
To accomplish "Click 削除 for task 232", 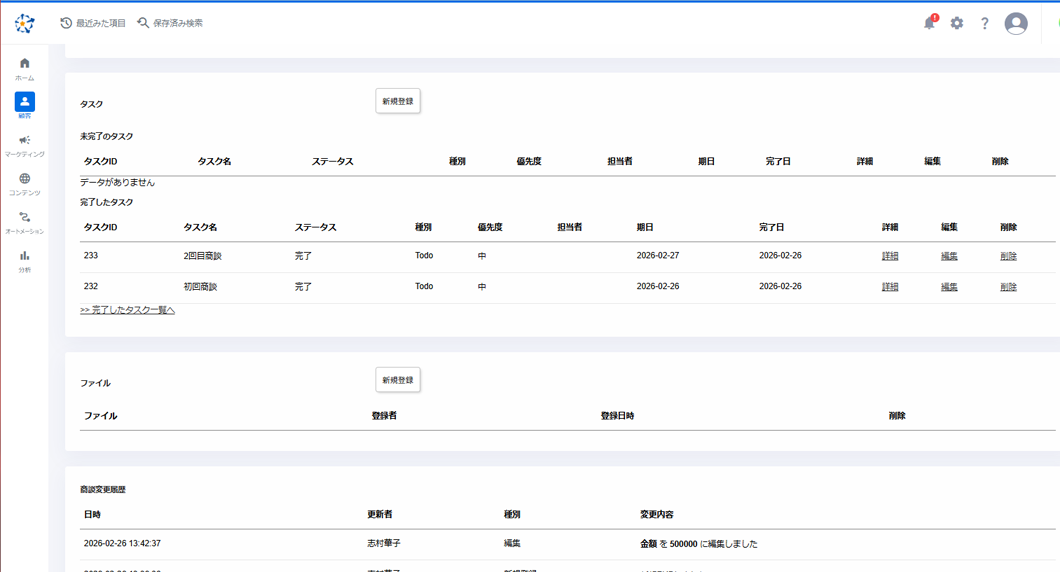I will pos(1008,287).
